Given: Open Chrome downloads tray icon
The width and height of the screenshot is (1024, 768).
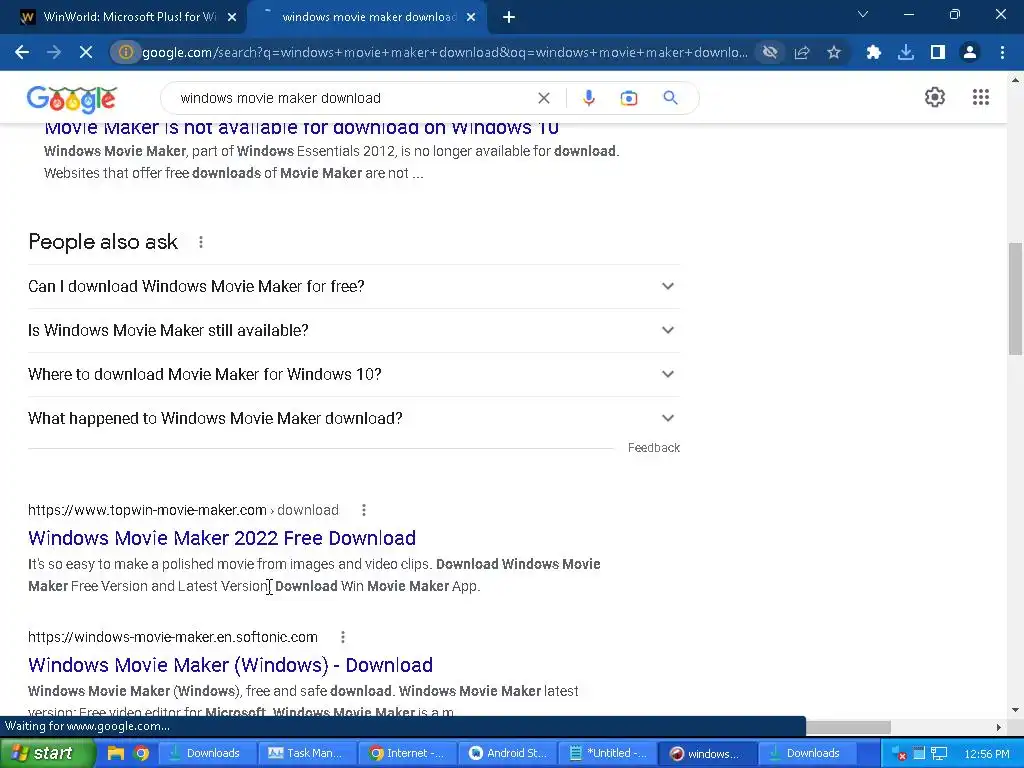Looking at the screenshot, I should point(905,52).
